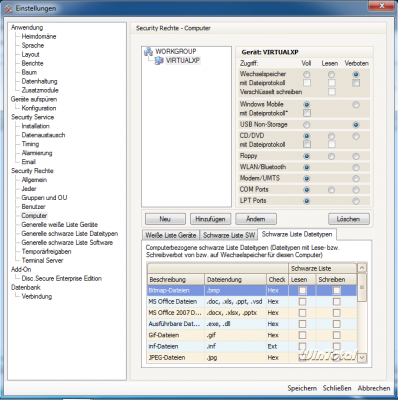
Task: Select Timing in settings tree
Action: 30,144
